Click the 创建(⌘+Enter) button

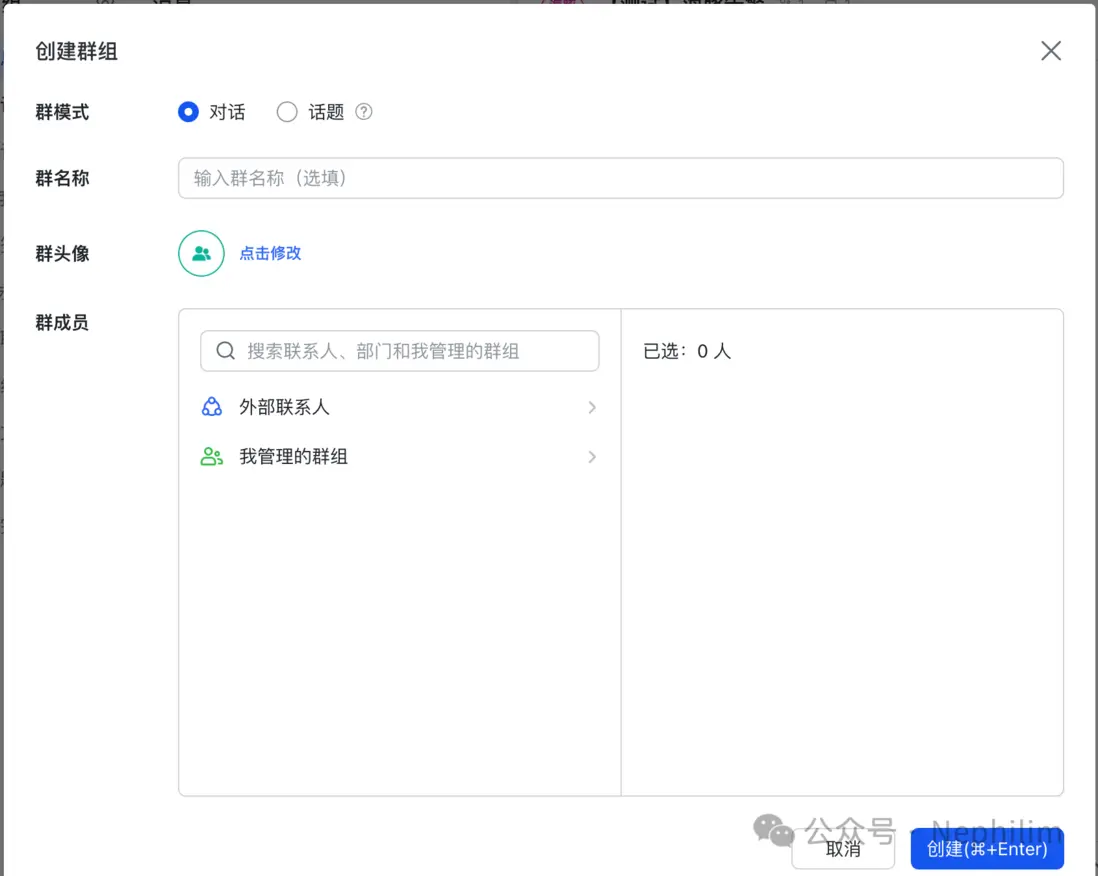986,849
